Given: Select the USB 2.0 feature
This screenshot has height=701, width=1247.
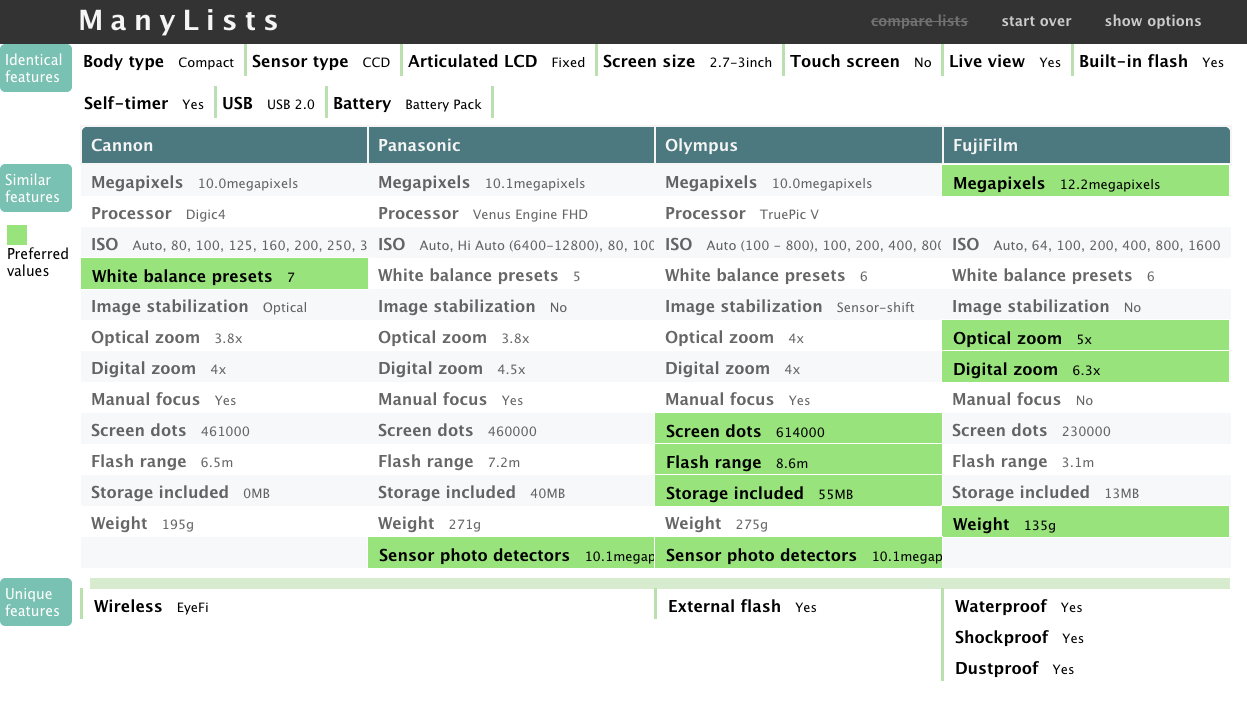Looking at the screenshot, I should 268,103.
